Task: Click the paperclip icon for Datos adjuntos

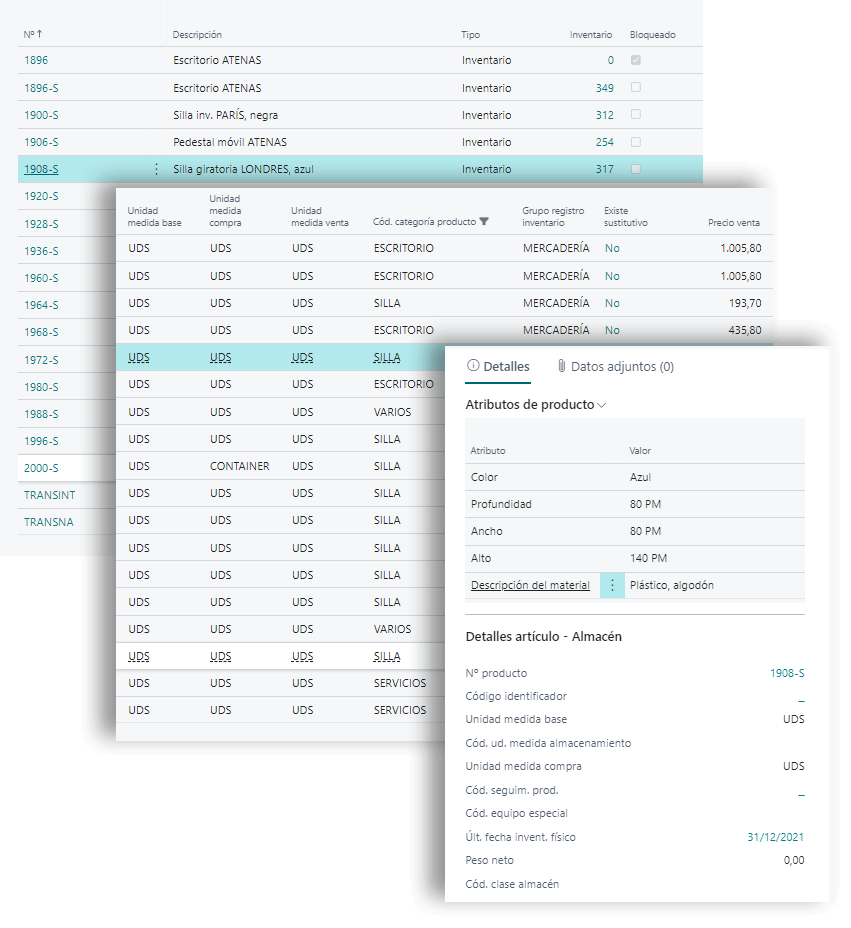Action: coord(562,367)
